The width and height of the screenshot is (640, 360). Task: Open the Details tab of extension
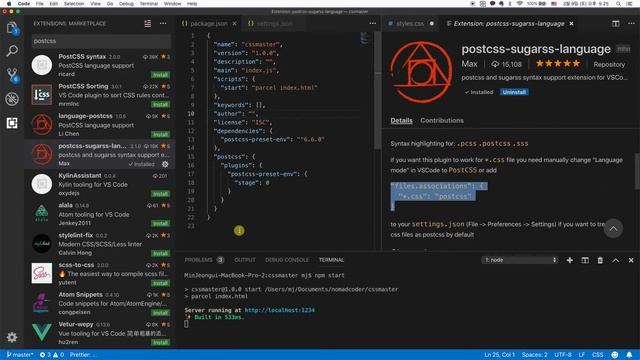[401, 120]
